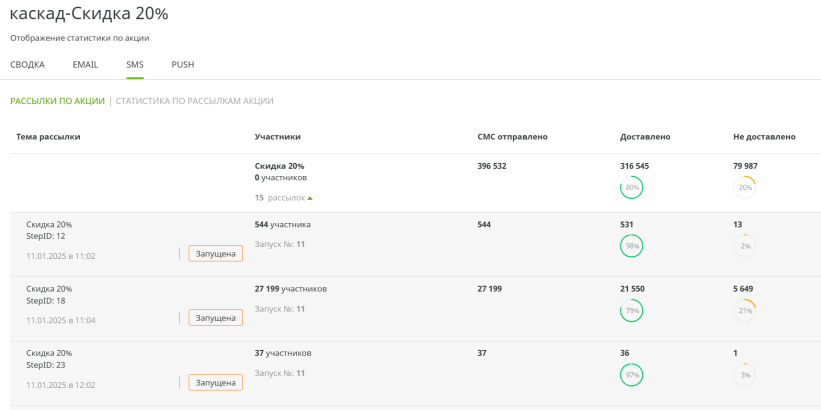The height and width of the screenshot is (410, 821).
Task: Click Запущена status for StepID 18
Action: coord(215,318)
